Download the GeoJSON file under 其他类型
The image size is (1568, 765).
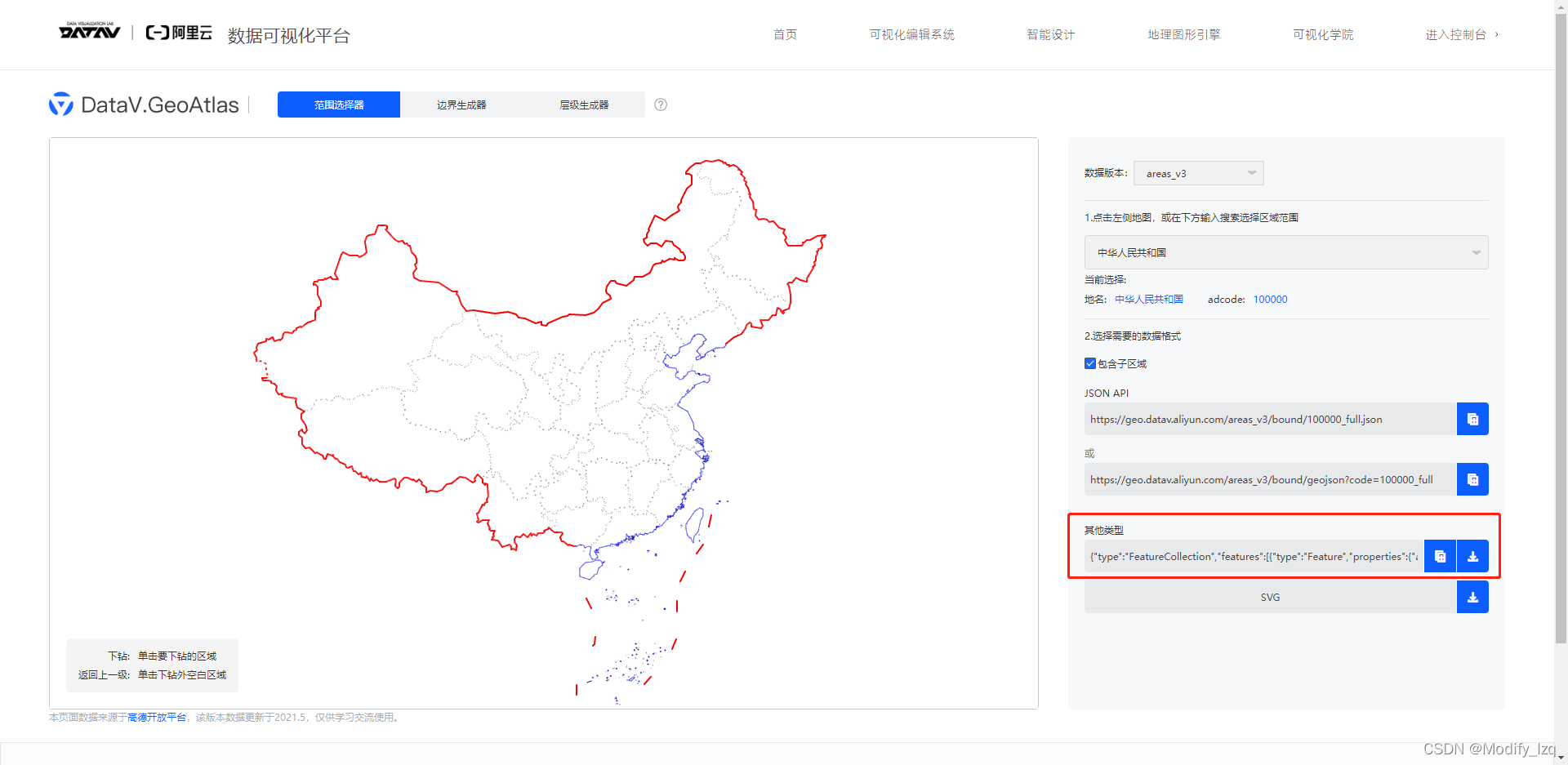1473,556
